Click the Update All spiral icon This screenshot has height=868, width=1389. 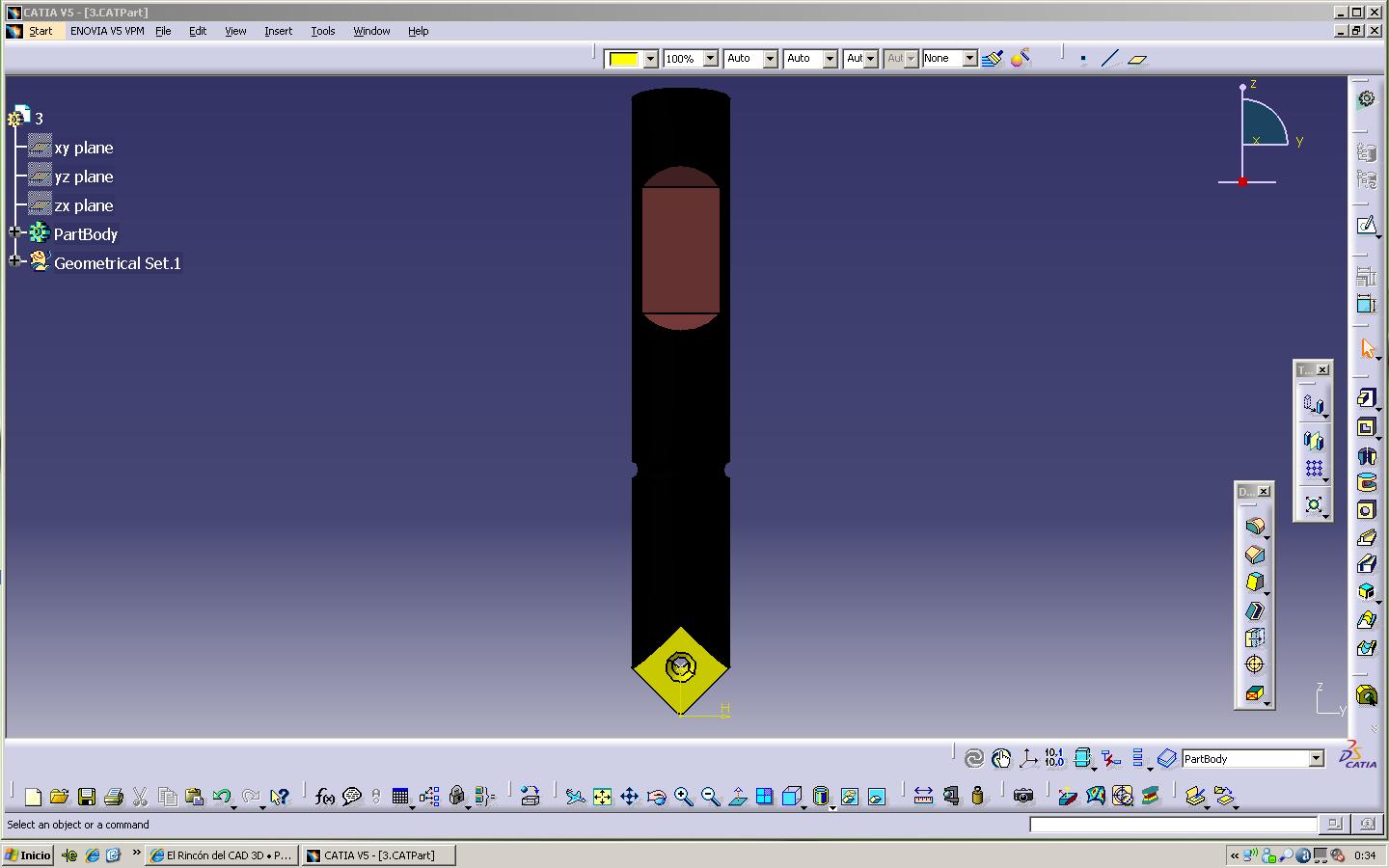(x=974, y=759)
